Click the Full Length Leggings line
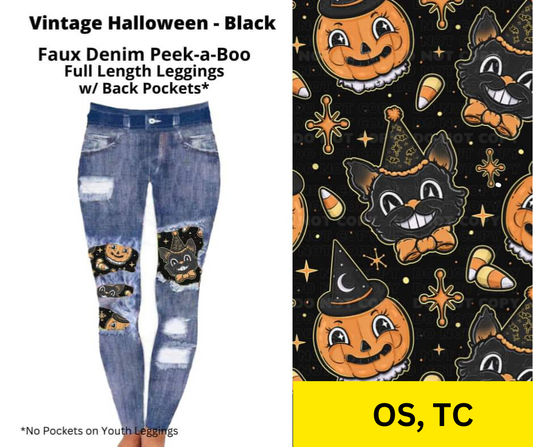The image size is (533, 447). 144,71
